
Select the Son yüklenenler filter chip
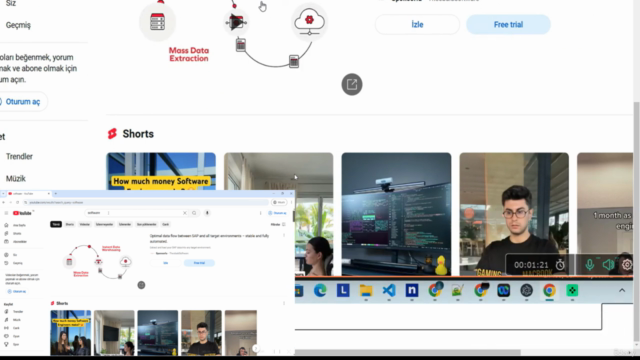[147, 224]
